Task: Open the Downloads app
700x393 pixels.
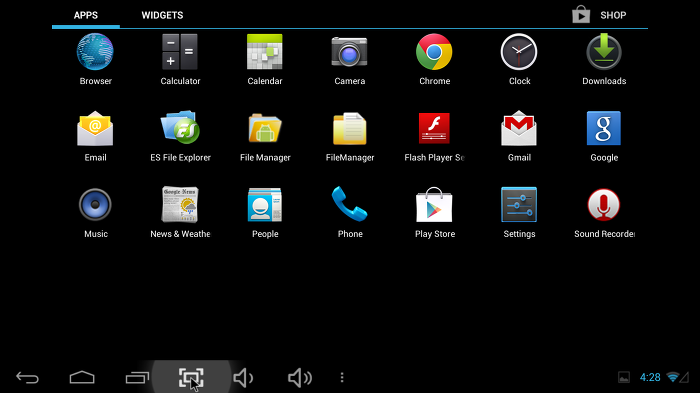Action: coord(604,52)
